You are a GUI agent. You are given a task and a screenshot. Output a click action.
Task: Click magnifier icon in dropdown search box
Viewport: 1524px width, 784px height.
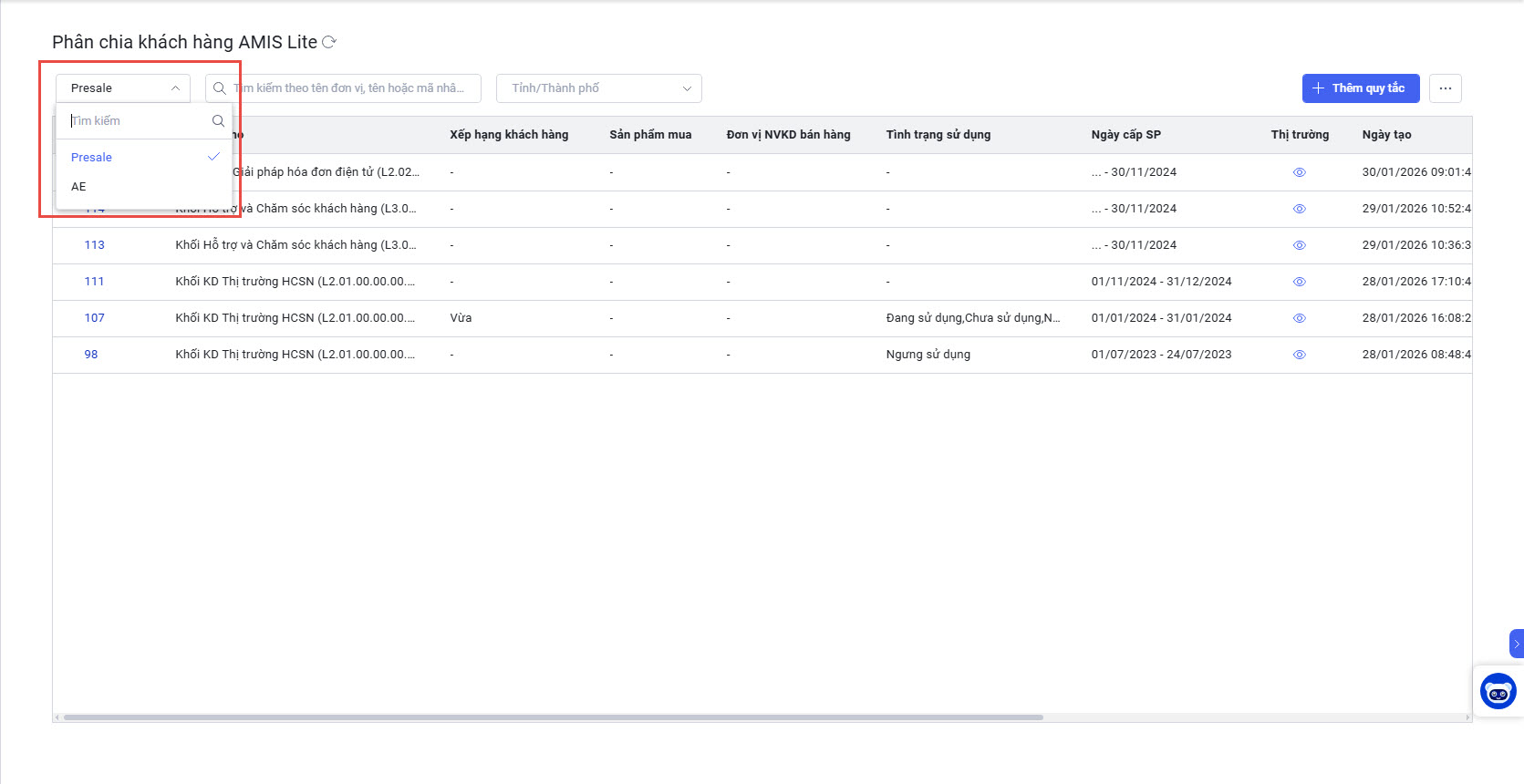point(218,121)
